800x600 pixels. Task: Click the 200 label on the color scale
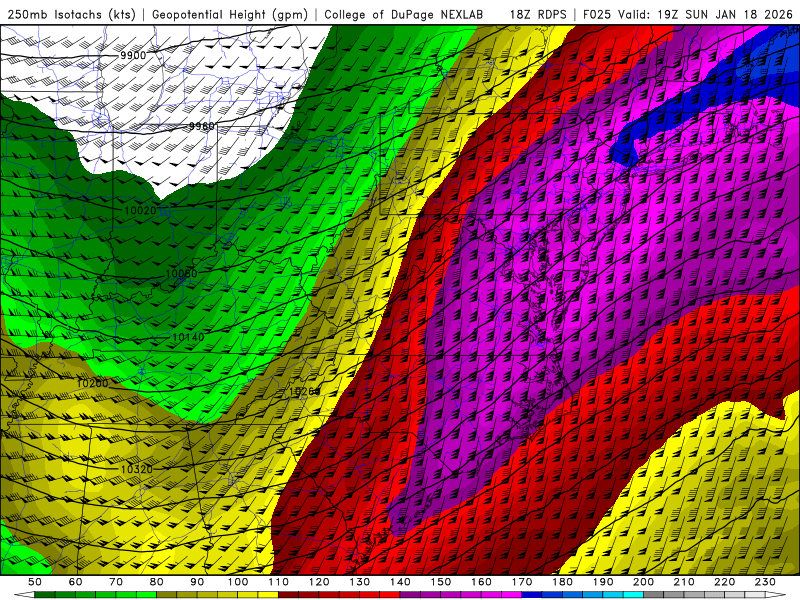click(643, 582)
